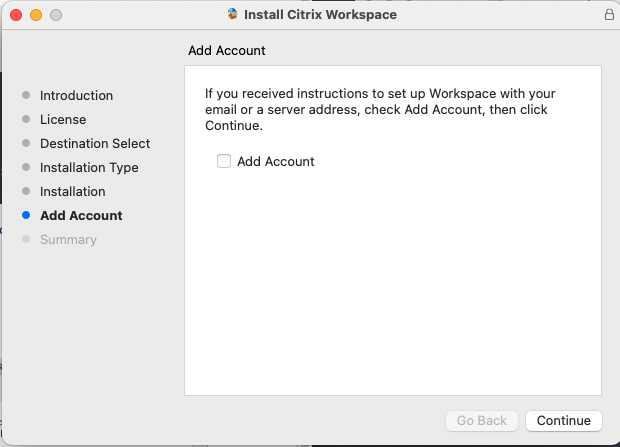Click the lock icon in title bar
The width and height of the screenshot is (620, 447).
pos(609,15)
